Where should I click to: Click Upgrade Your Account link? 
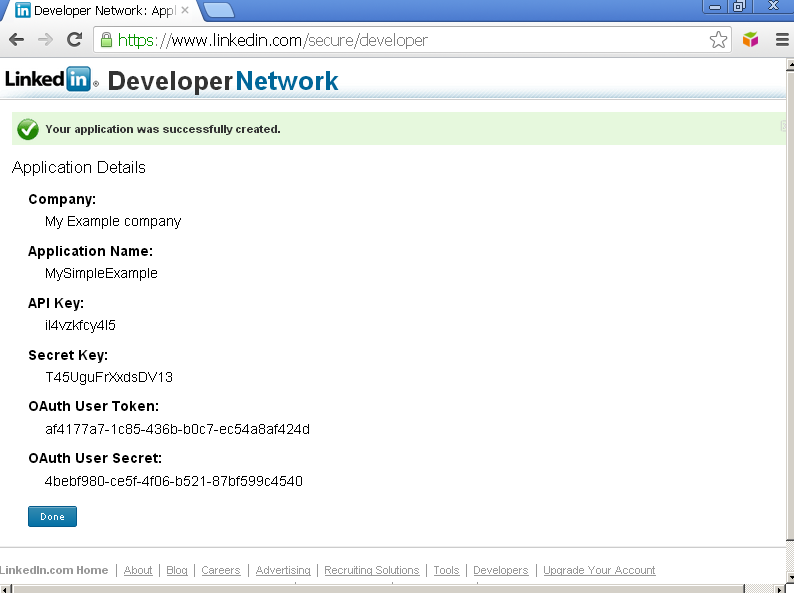599,570
